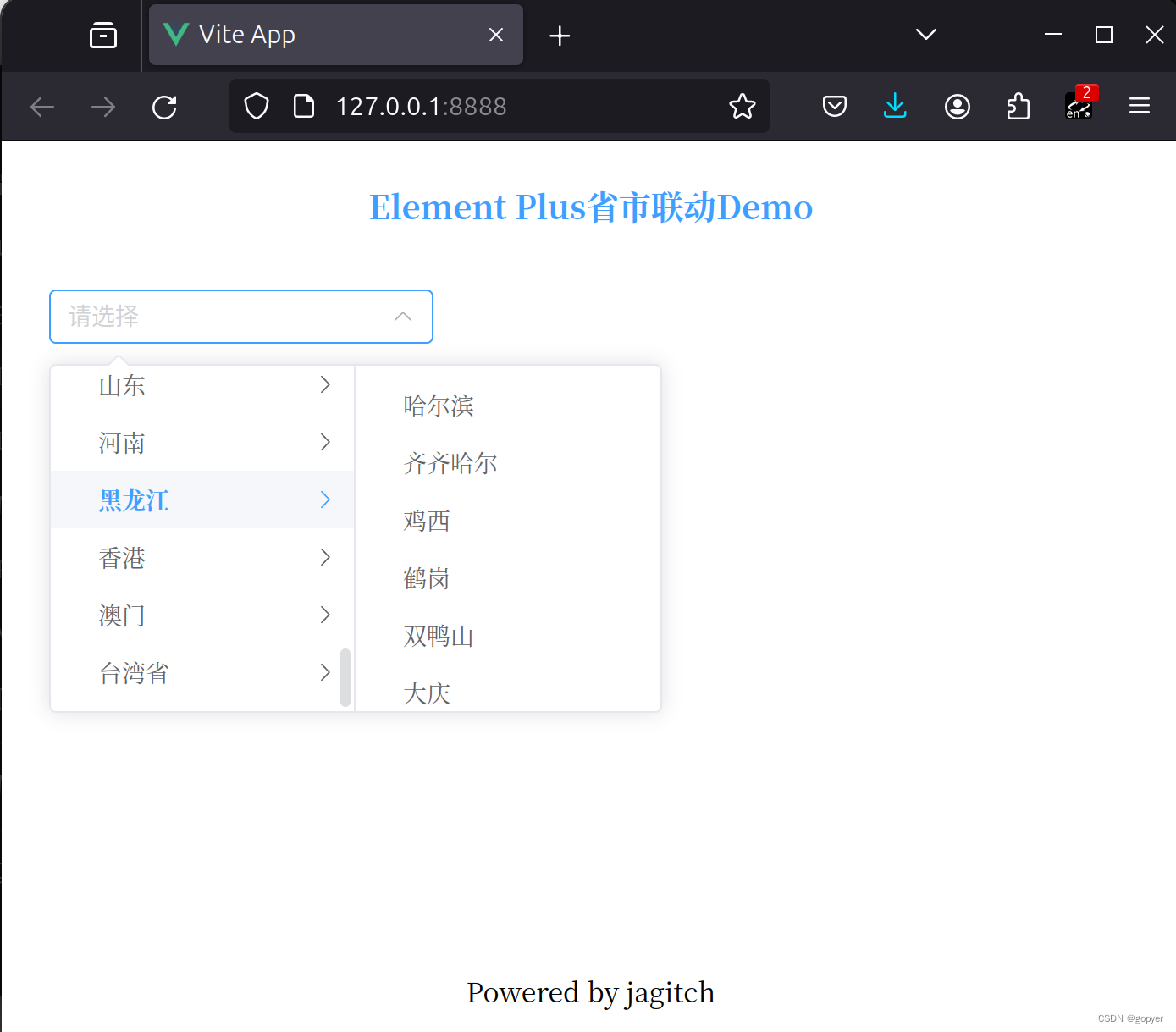Expand 澳门 using its right chevron
This screenshot has width=1176, height=1032.
coord(325,615)
